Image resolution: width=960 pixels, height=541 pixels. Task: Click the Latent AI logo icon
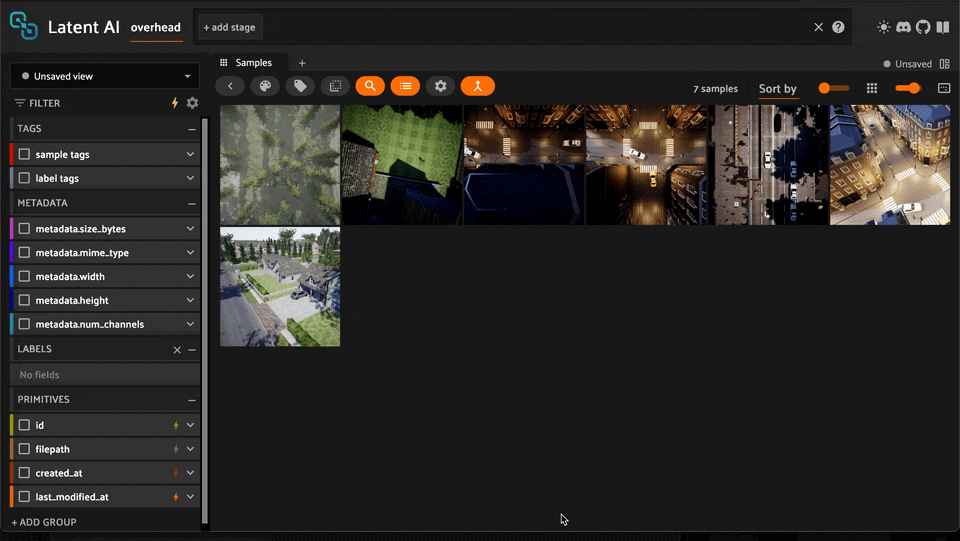point(24,26)
